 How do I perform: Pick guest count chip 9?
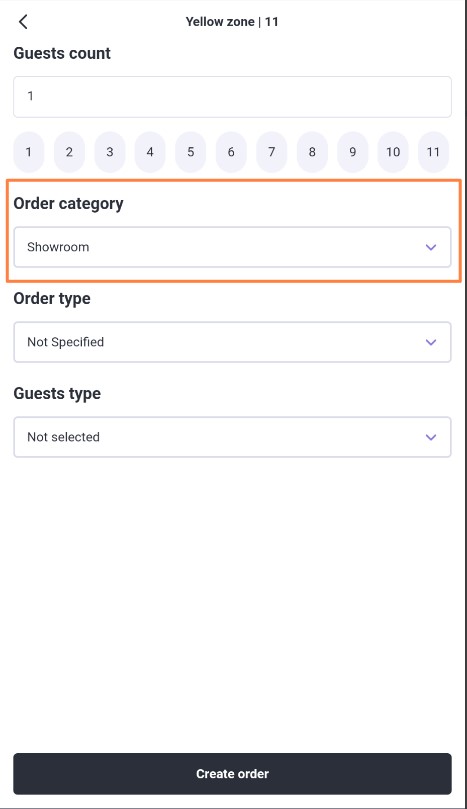tap(352, 152)
